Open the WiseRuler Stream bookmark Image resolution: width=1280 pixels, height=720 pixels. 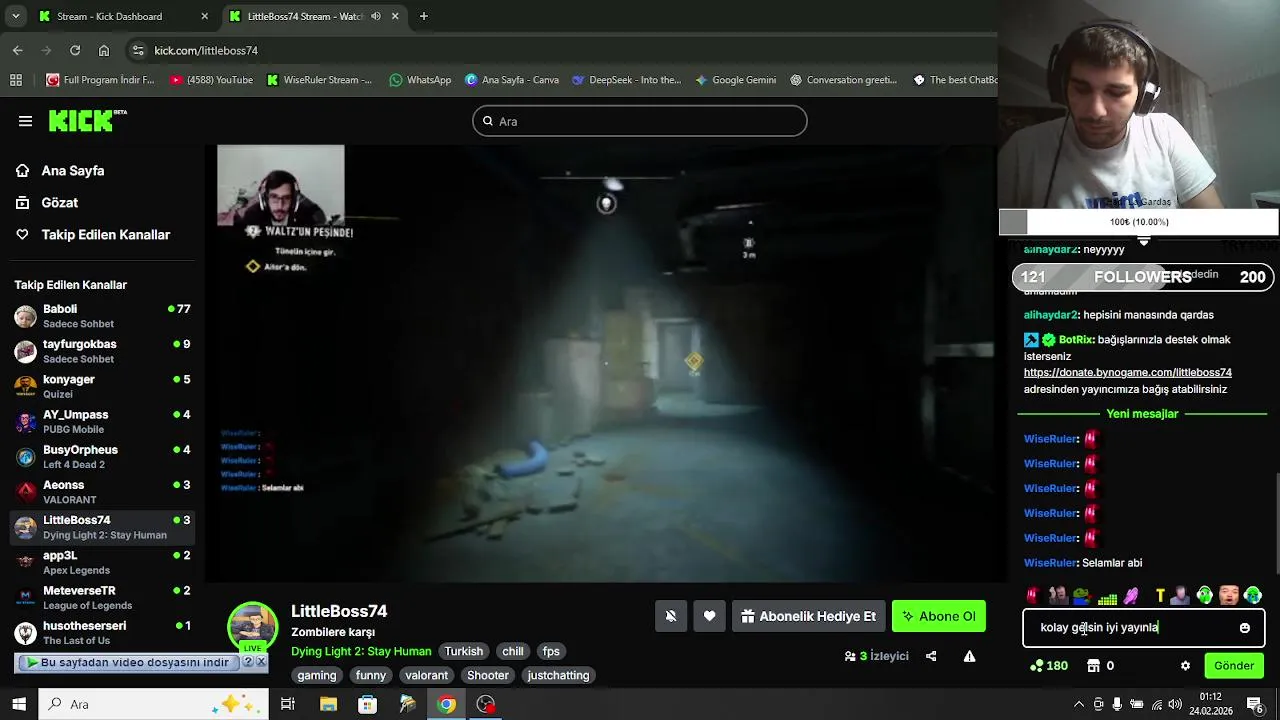[x=319, y=80]
